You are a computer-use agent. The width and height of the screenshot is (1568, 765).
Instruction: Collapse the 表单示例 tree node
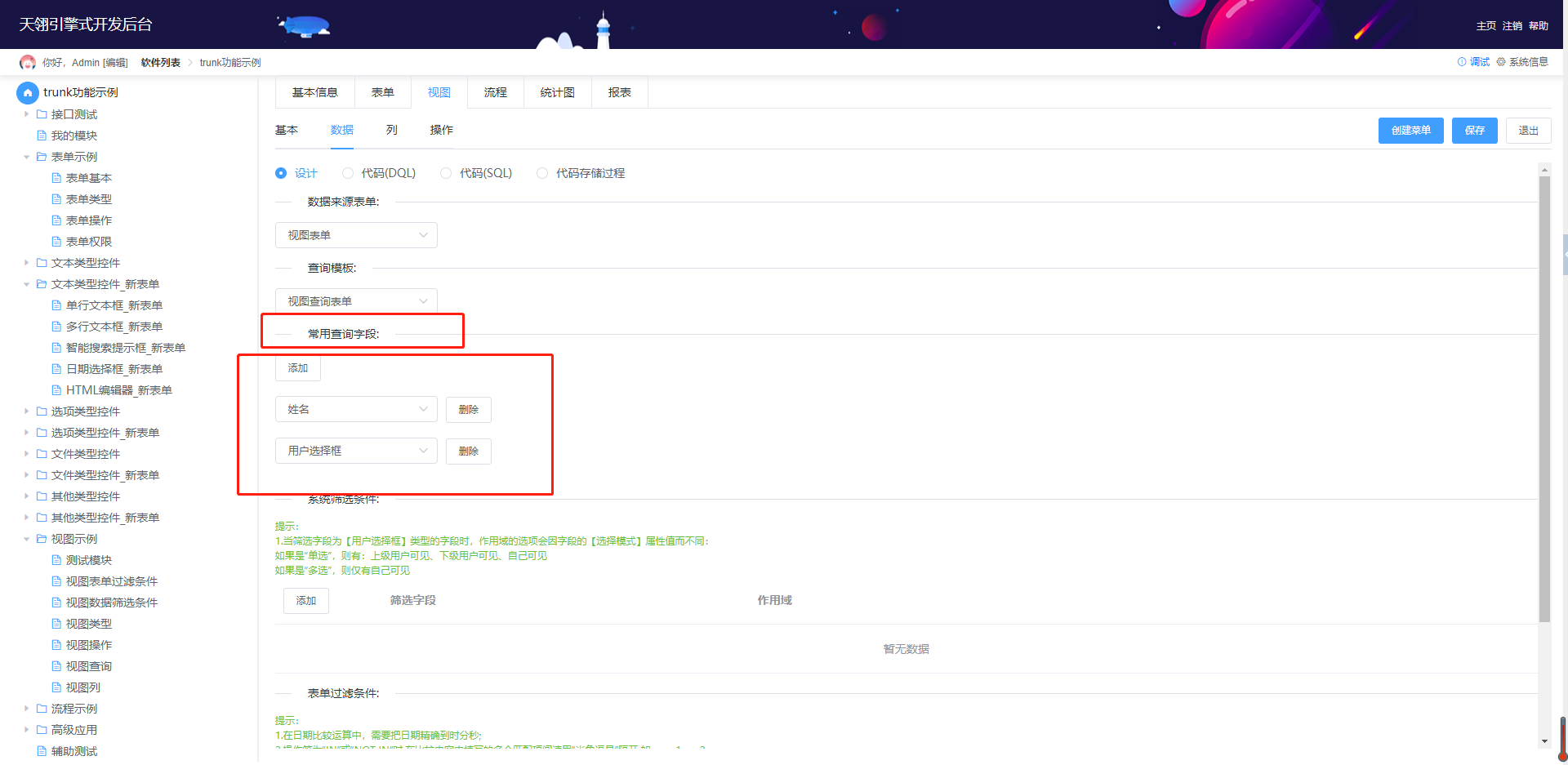[x=27, y=157]
